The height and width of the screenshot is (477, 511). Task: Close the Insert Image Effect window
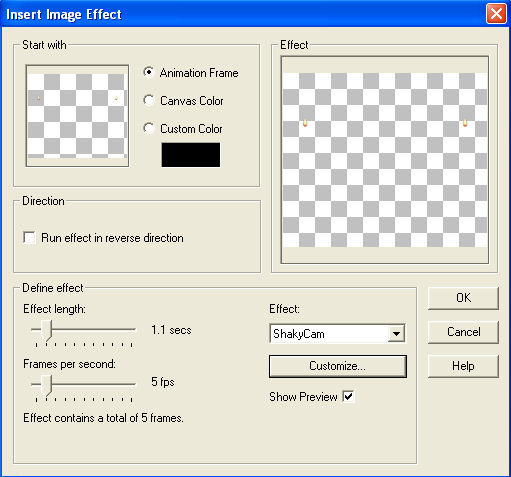[x=496, y=14]
